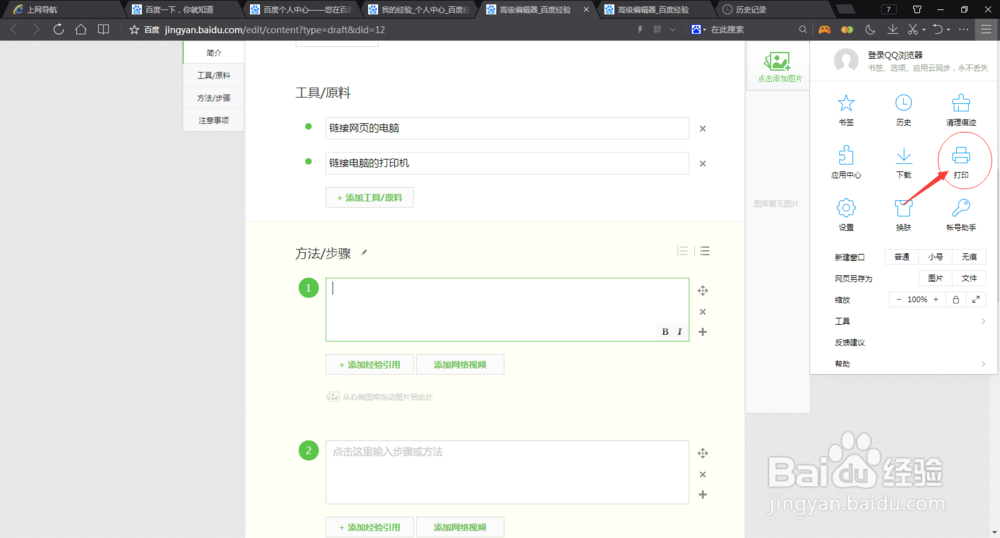This screenshot has width=1000, height=538.
Task: Click 添加网络视频 under step 1
Action: coord(460,365)
